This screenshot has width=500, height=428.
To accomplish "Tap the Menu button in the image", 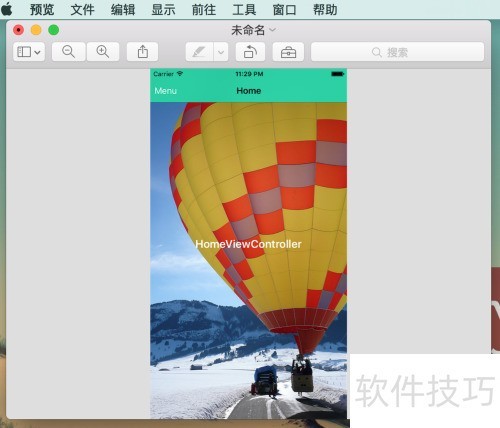I will [x=166, y=91].
